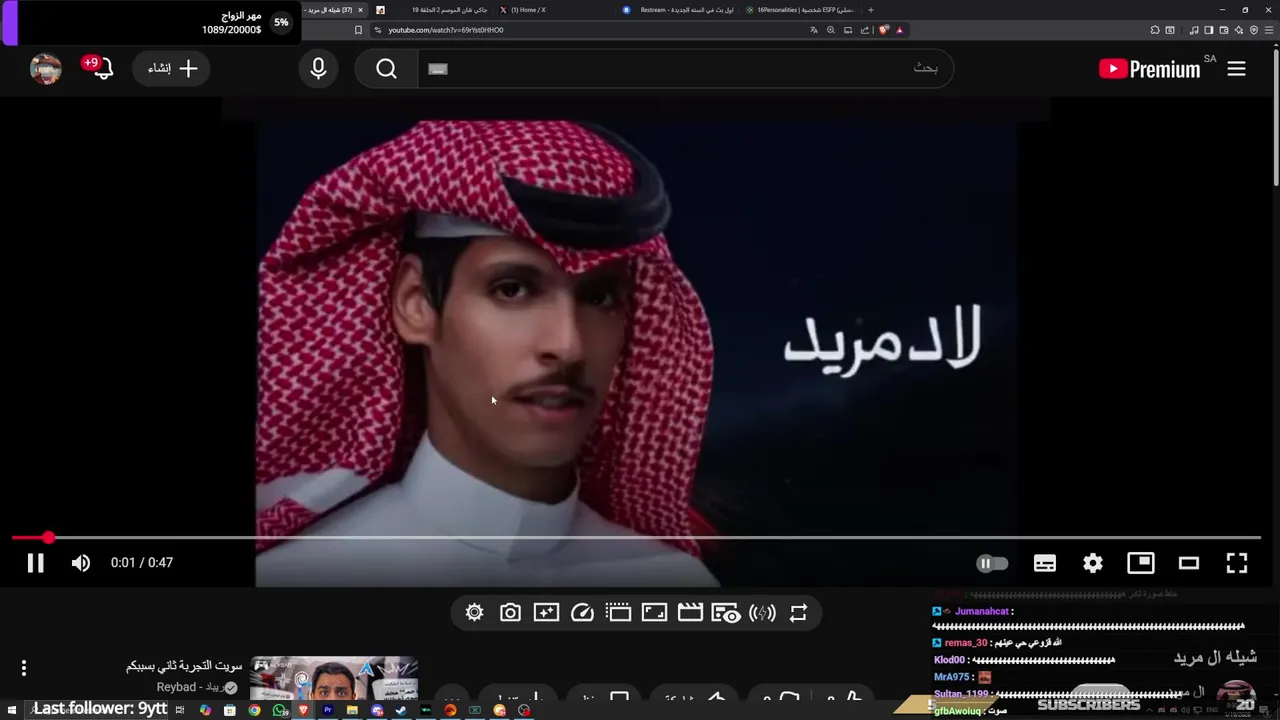Open the playback speed gauge icon

pyautogui.click(x=582, y=613)
